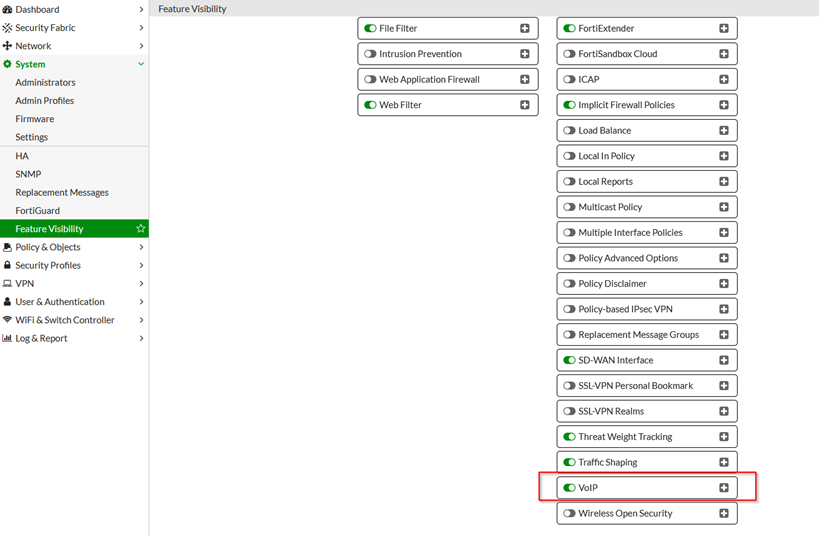Viewport: 819px width, 536px height.
Task: Click the Log & Report chart icon
Action: pyautogui.click(x=7, y=338)
